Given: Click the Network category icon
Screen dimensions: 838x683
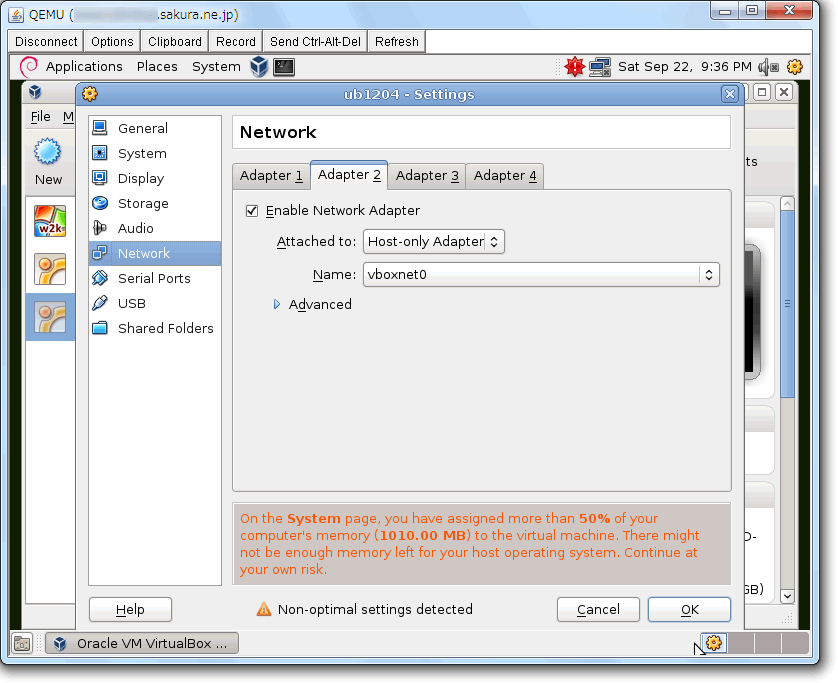Looking at the screenshot, I should (100, 253).
